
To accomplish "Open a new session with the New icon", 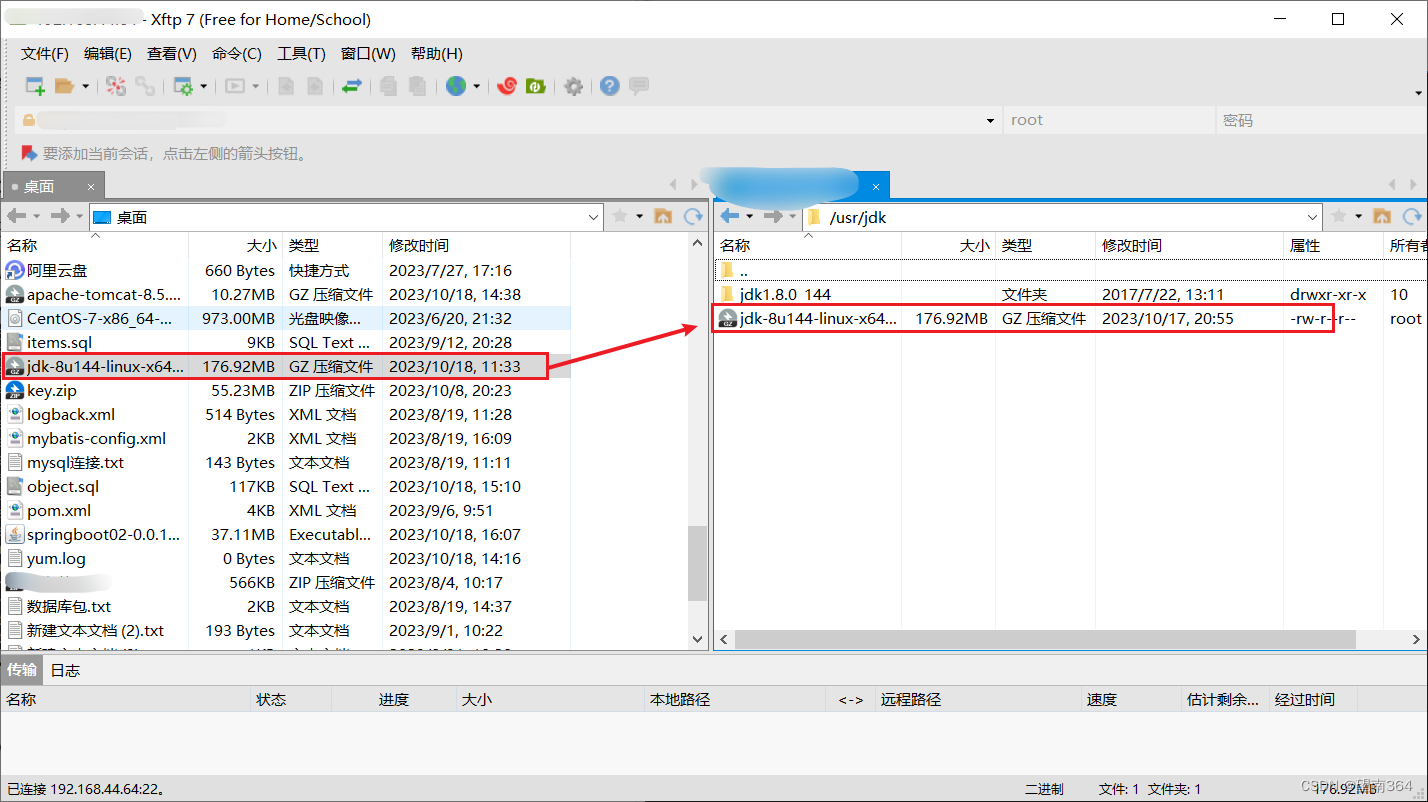I will pos(34,86).
